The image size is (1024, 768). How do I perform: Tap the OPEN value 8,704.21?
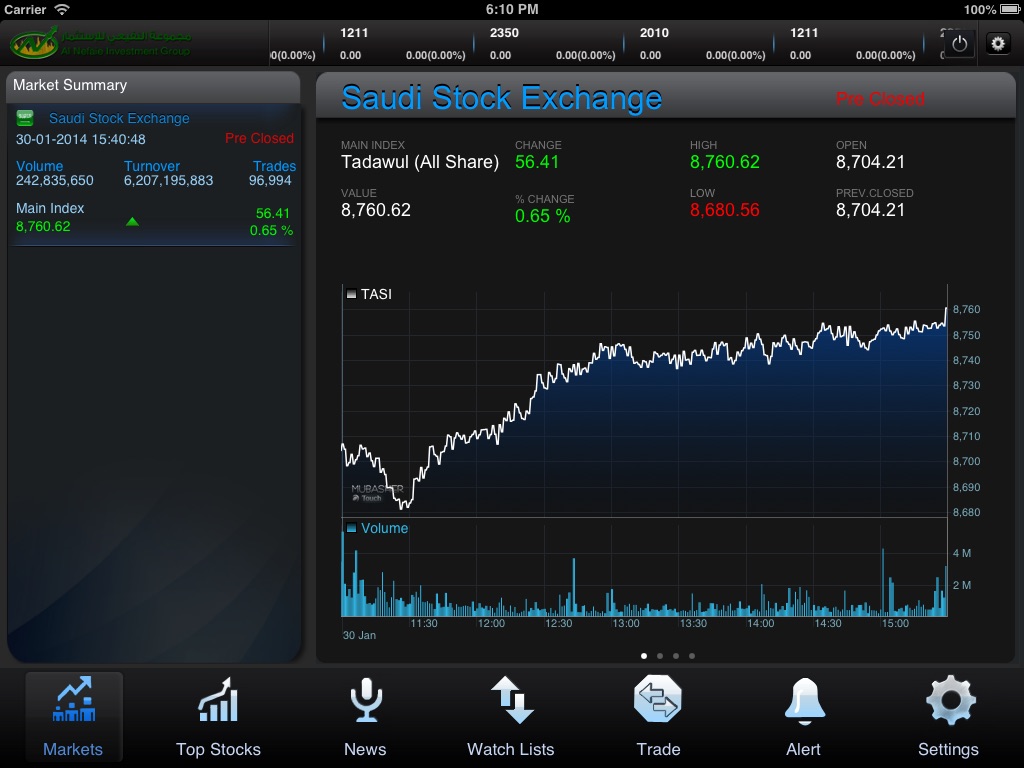coord(871,162)
